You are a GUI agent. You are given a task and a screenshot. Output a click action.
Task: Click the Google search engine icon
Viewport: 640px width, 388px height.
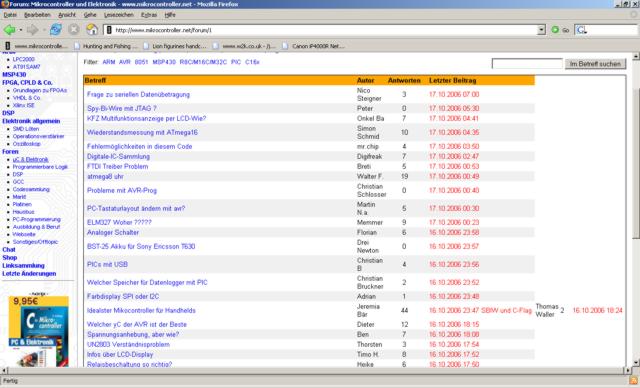(581, 30)
